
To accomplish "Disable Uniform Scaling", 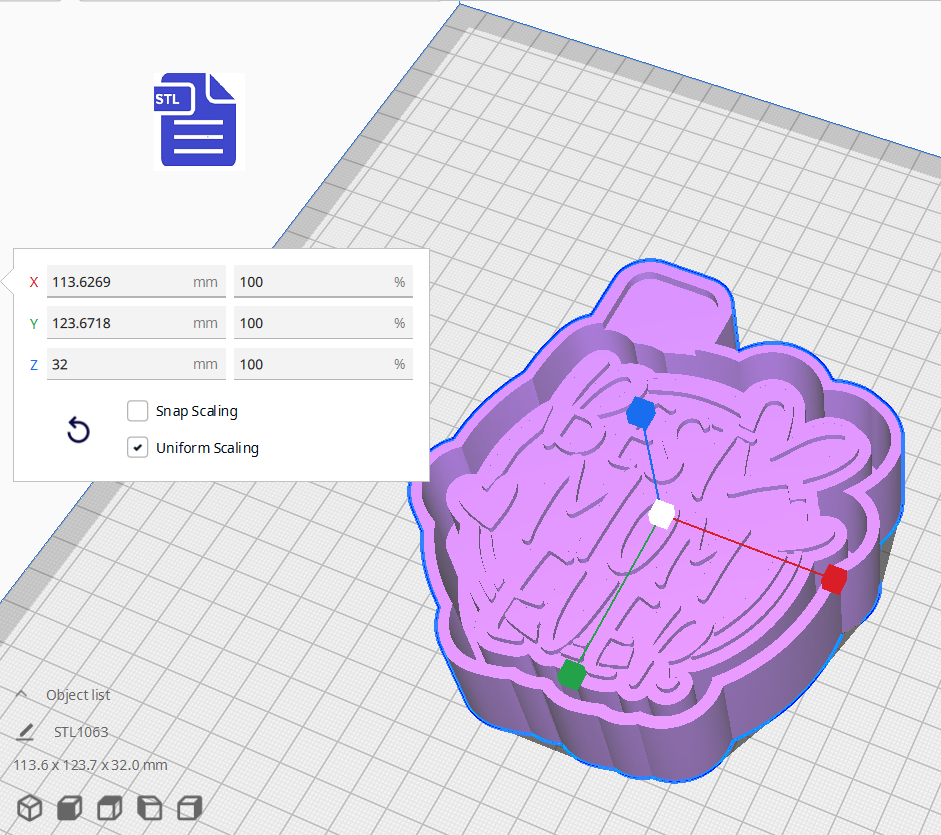I will click(137, 447).
